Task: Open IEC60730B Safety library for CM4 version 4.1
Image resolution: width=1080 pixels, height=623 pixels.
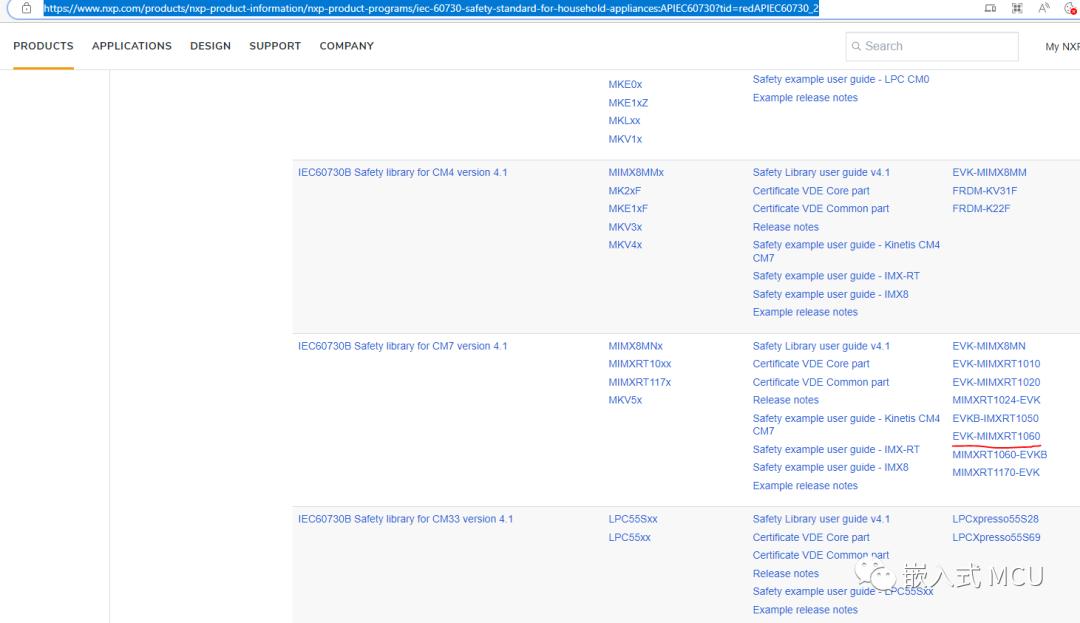Action: tap(402, 172)
